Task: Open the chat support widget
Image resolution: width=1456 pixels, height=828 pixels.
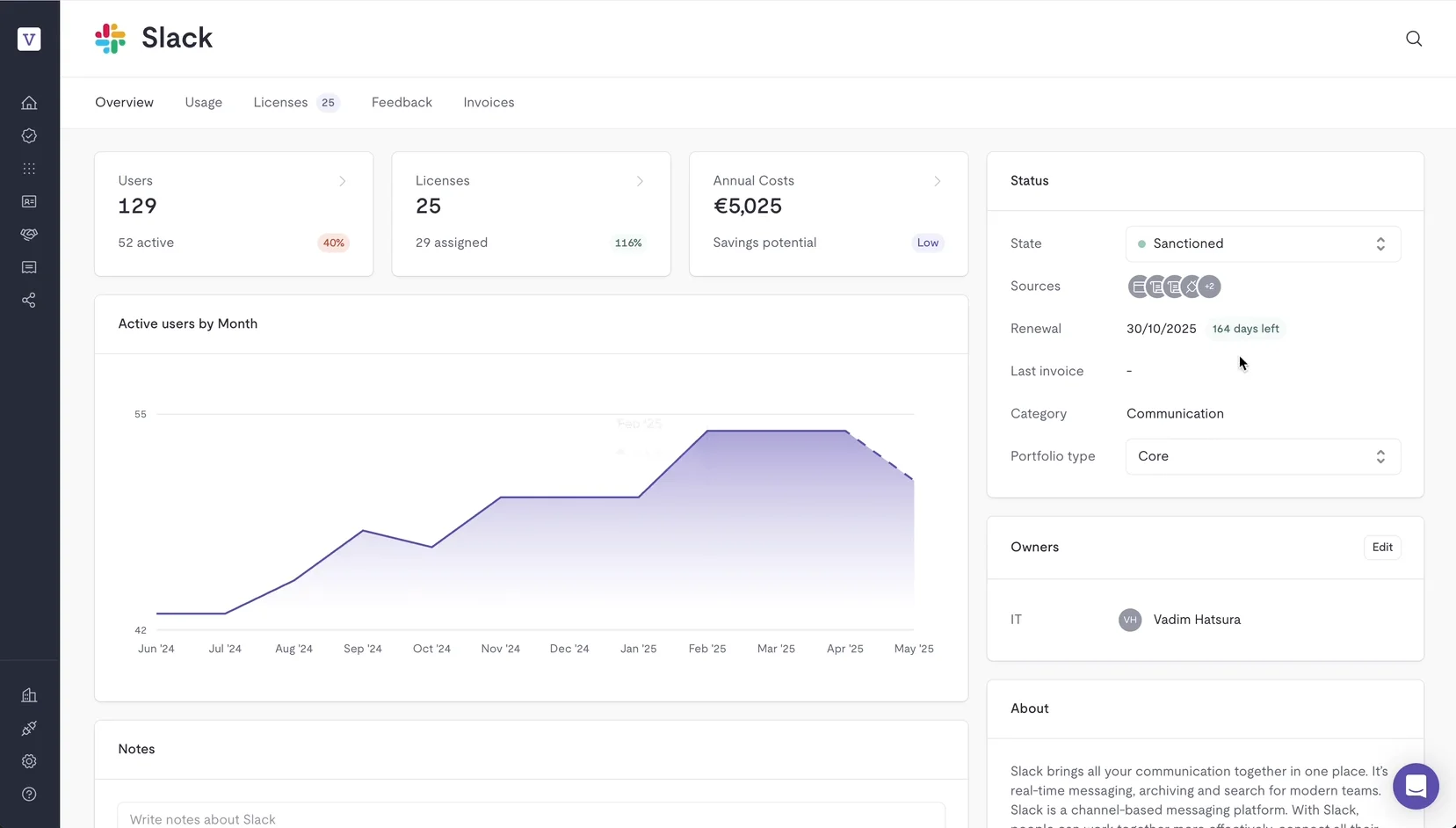Action: click(x=1416, y=786)
